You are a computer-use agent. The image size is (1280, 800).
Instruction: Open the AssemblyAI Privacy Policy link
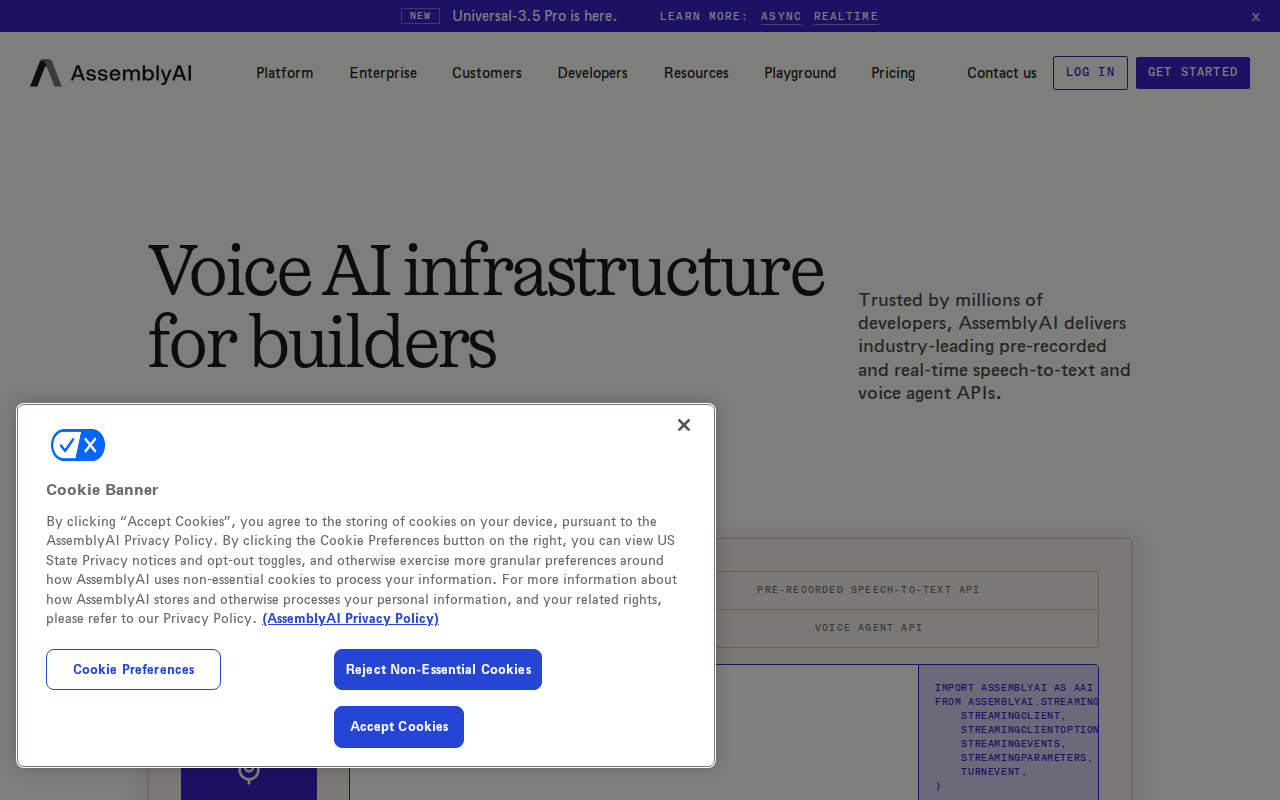point(350,619)
